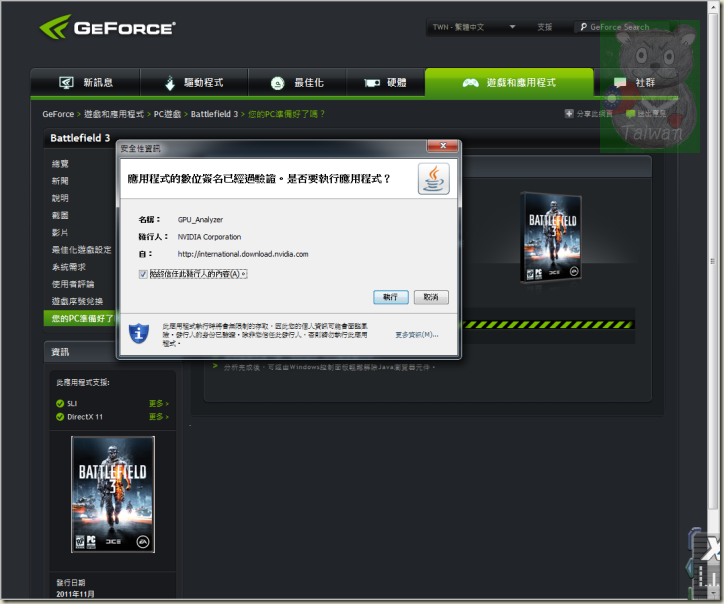Click the chat bubble icon in 社群 tab
Viewport: 724px width, 604px height.
click(x=620, y=83)
